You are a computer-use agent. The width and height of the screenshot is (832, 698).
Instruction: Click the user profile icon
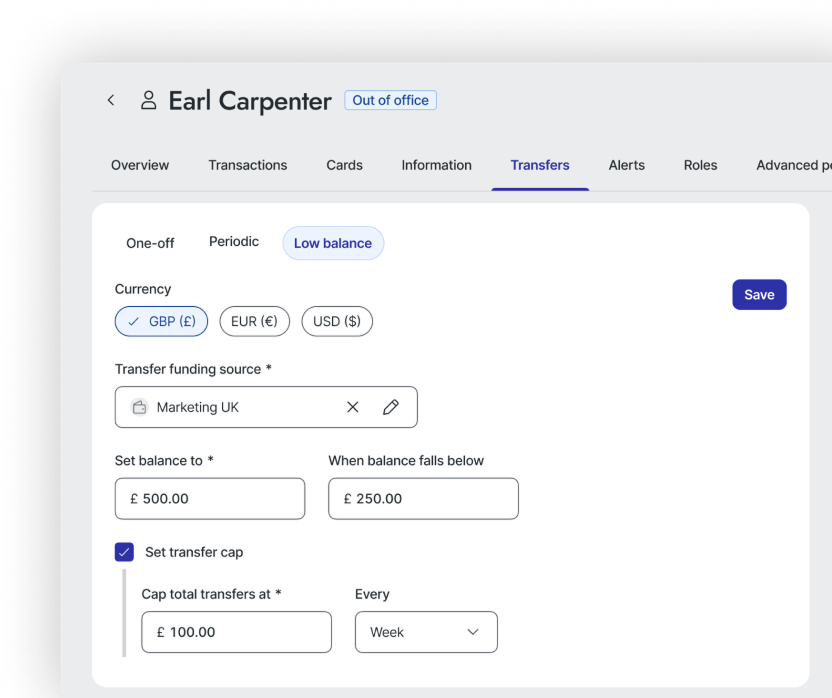pos(149,100)
